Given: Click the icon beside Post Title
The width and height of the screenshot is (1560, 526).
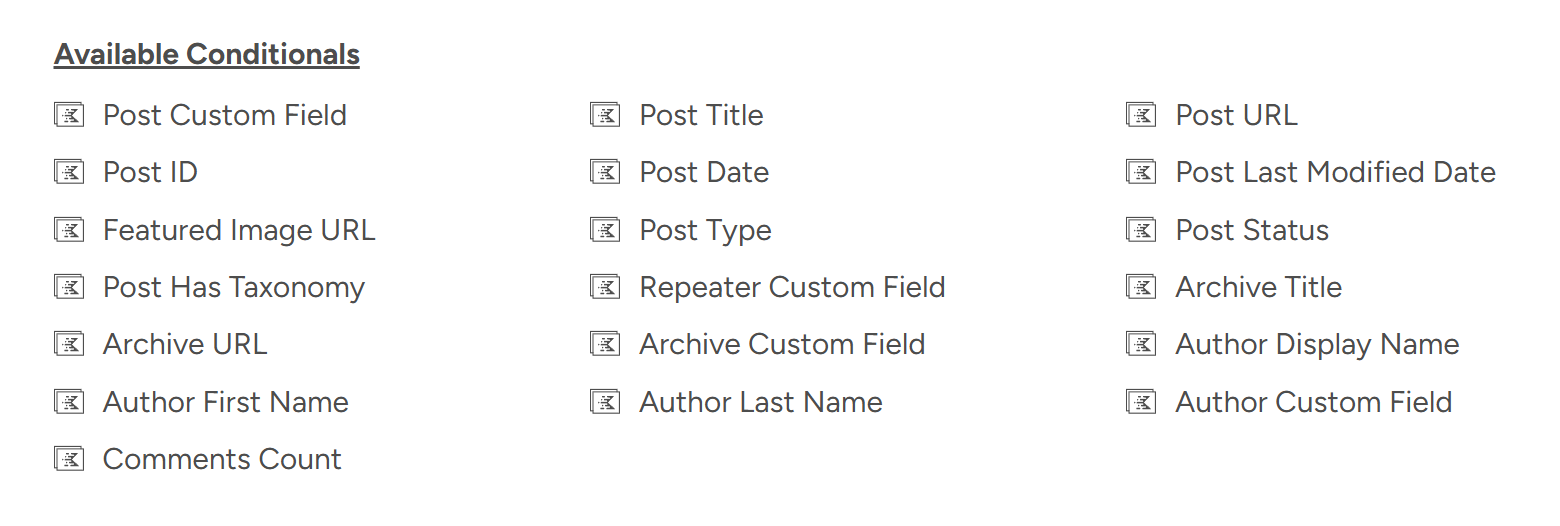Looking at the screenshot, I should [x=605, y=115].
